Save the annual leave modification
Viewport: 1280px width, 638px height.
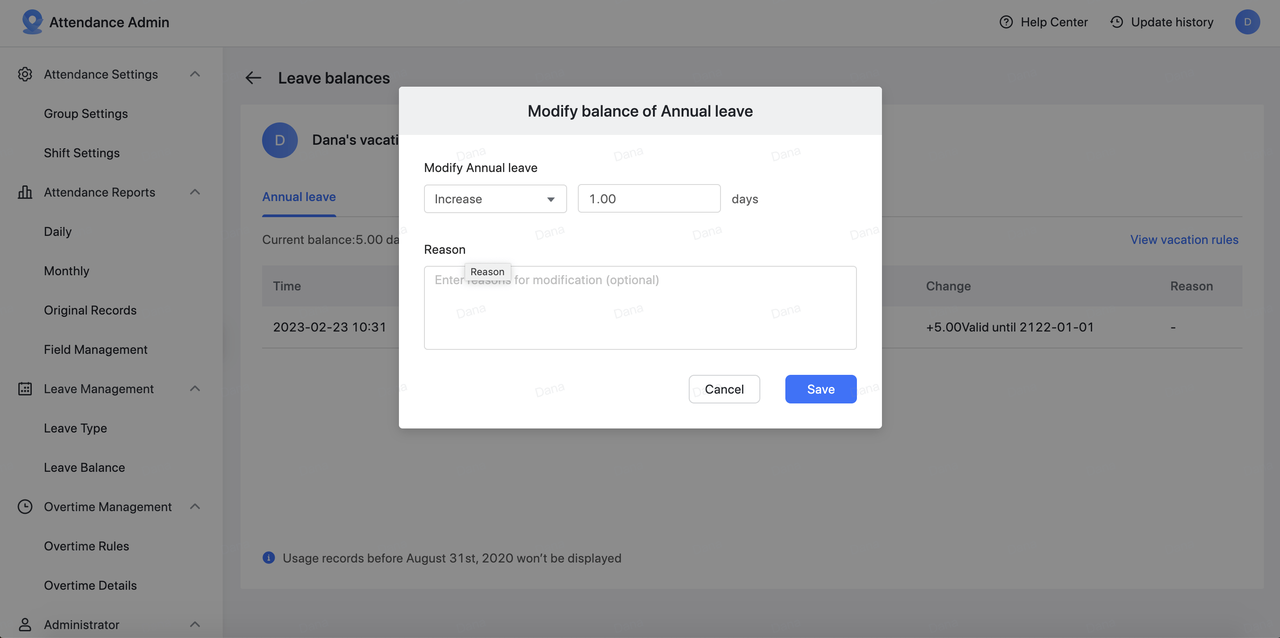(x=820, y=389)
